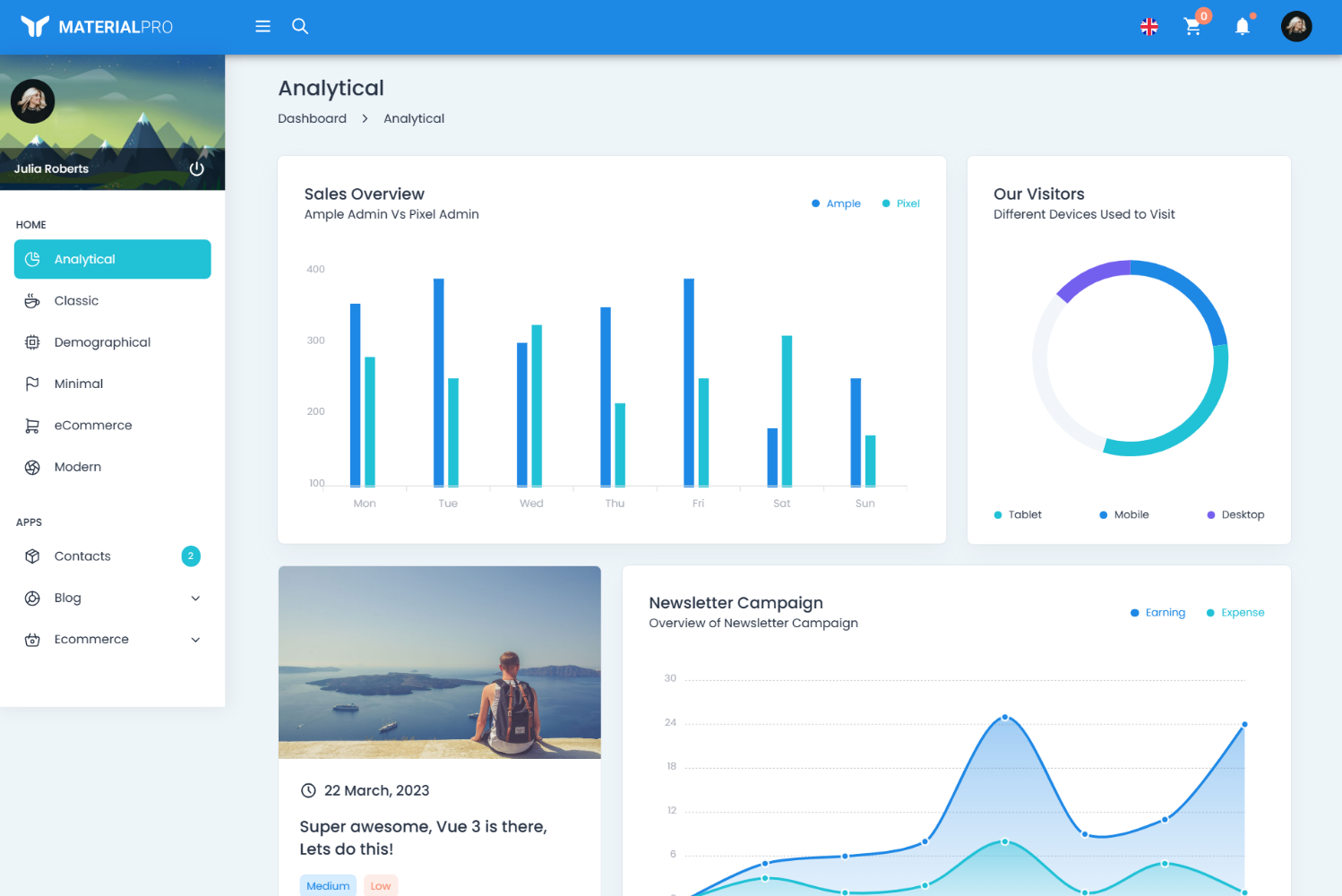
Task: Click the MaterialPro logo icon
Action: point(33,26)
